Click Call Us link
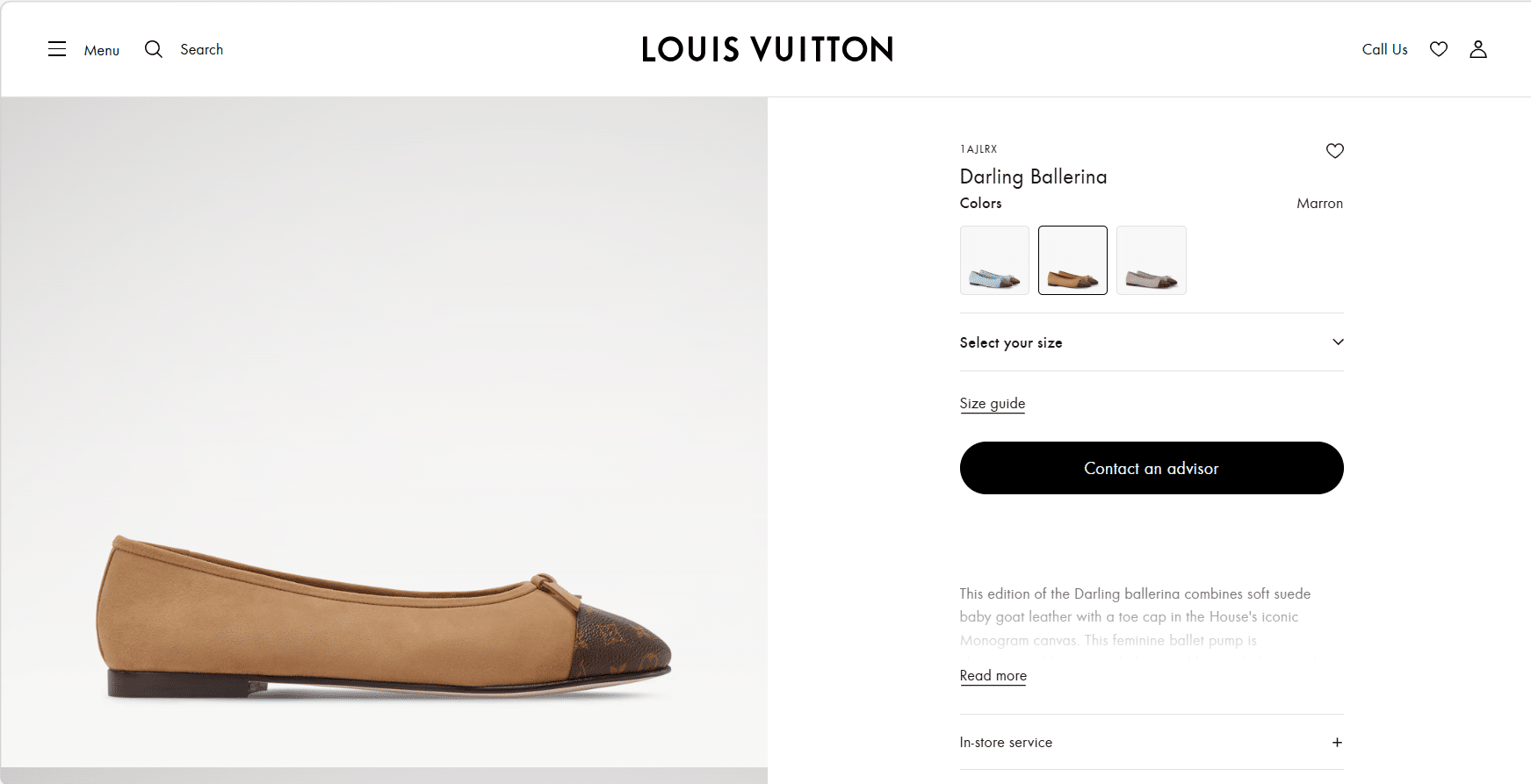The height and width of the screenshot is (784, 1531). click(1384, 49)
